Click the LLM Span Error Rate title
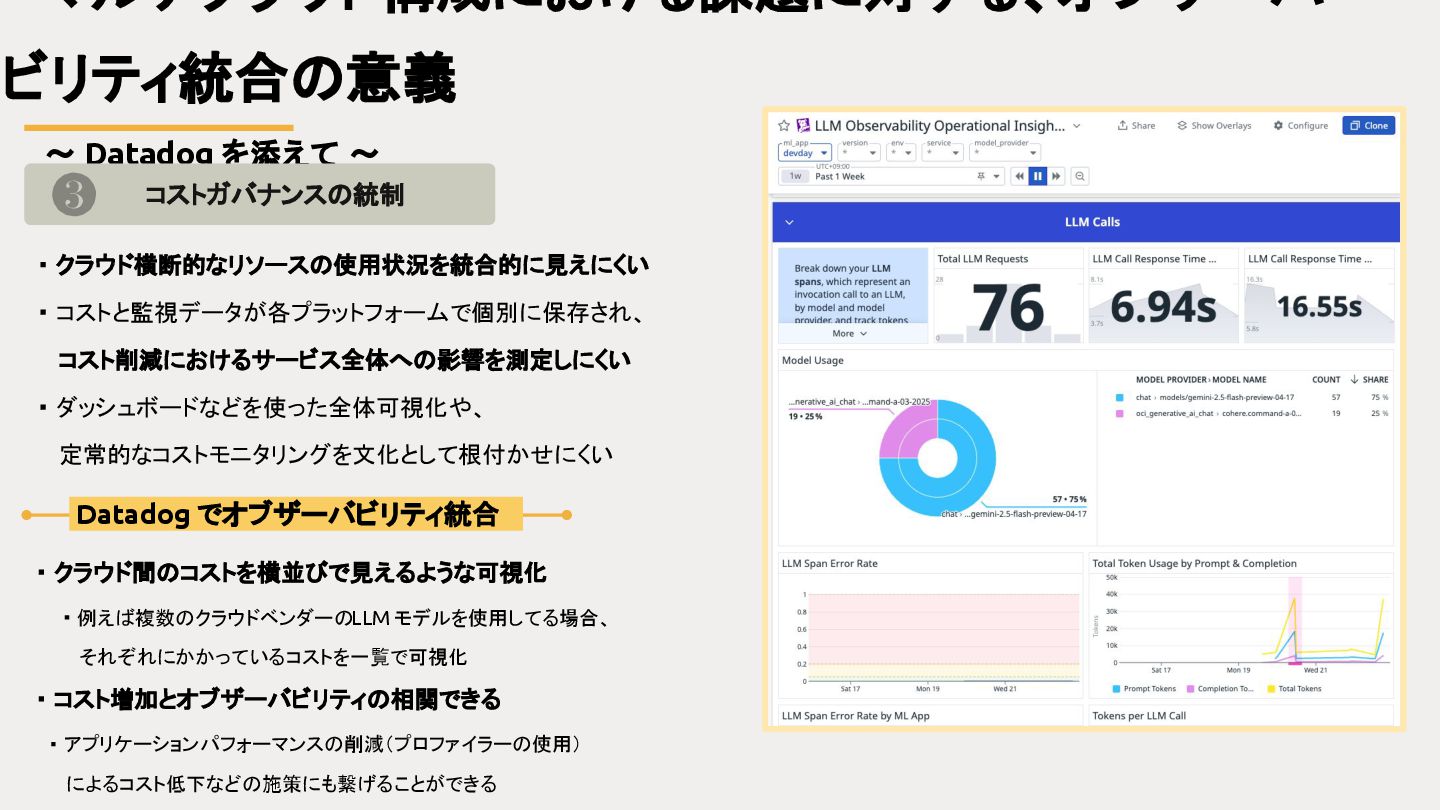1440x810 pixels. coord(830,563)
